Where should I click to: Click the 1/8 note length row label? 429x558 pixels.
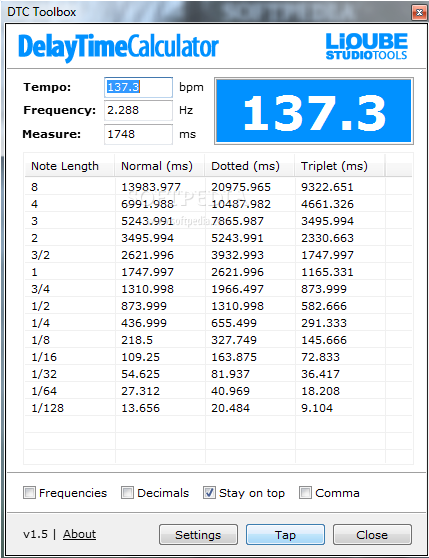[41, 340]
